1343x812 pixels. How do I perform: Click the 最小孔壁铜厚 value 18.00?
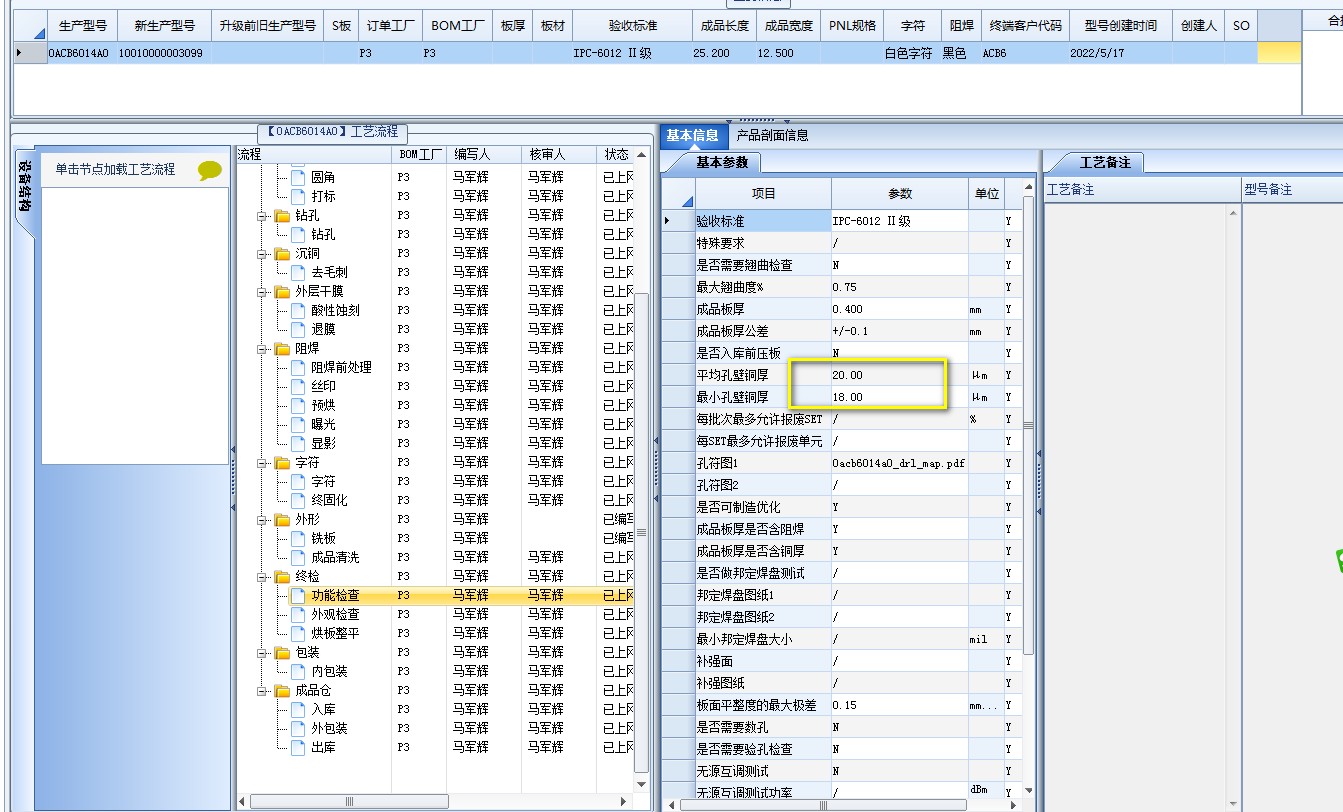point(899,397)
